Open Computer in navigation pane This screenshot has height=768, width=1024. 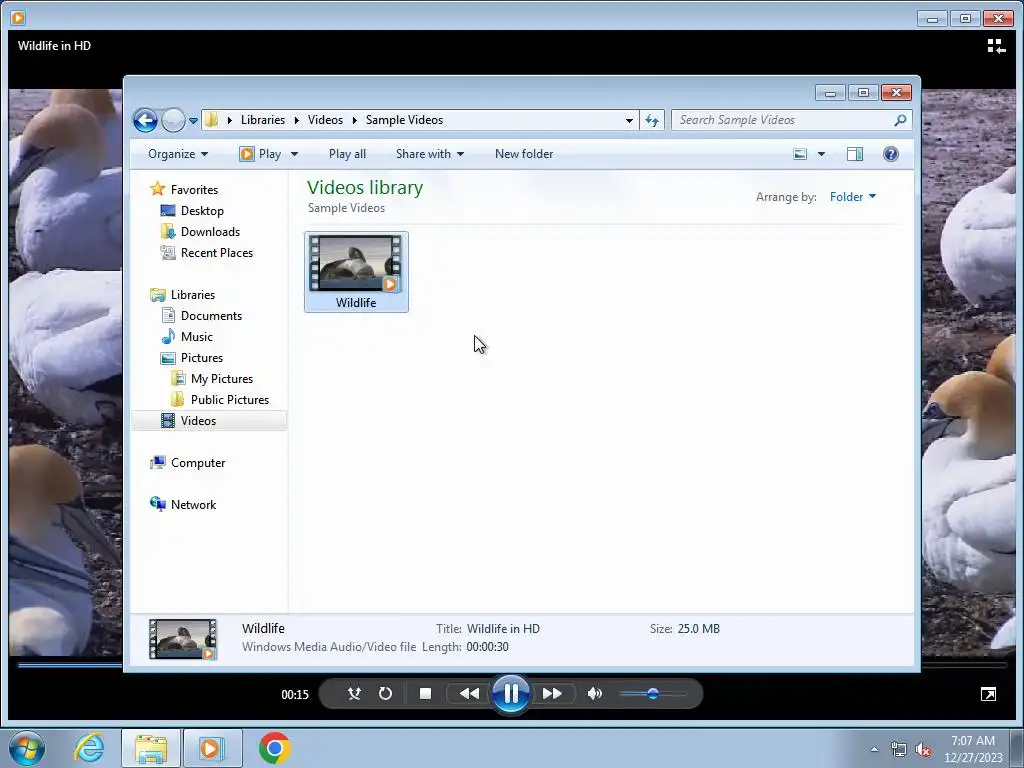tap(197, 463)
